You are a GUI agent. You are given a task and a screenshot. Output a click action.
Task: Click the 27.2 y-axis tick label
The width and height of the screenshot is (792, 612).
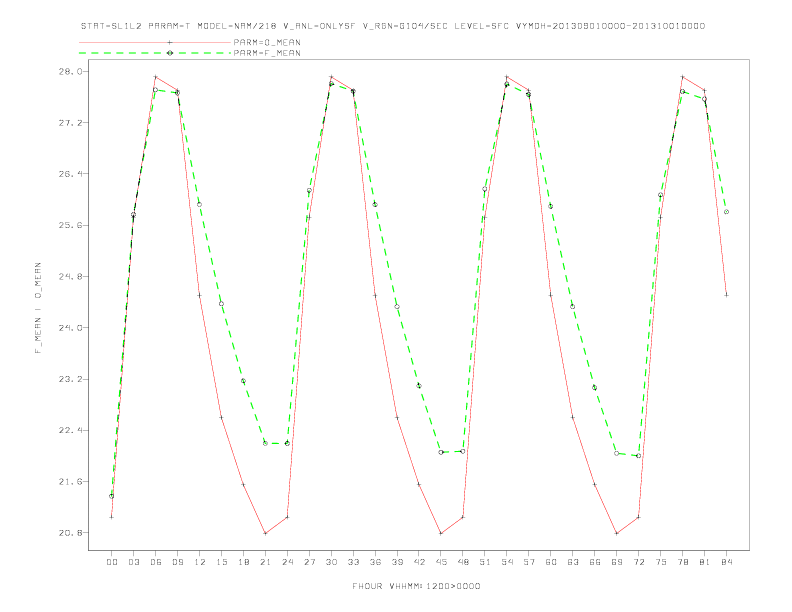70,123
